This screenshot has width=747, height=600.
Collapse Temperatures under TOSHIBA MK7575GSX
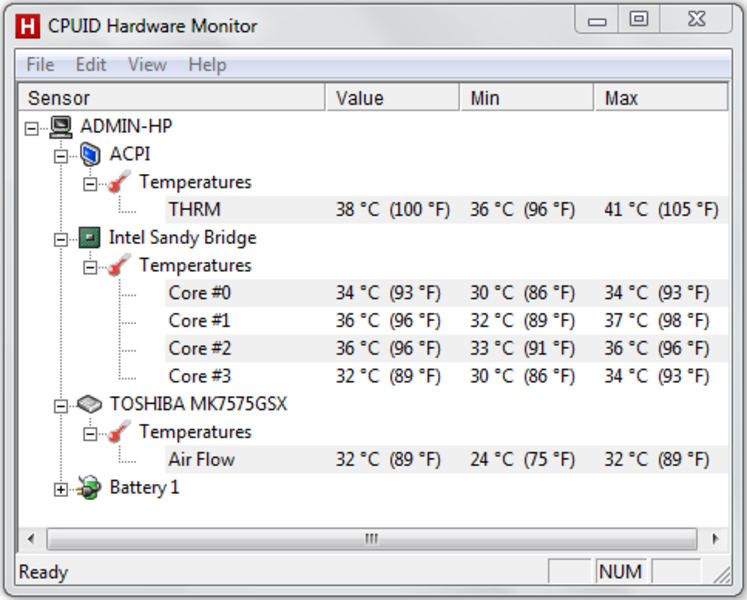point(90,434)
